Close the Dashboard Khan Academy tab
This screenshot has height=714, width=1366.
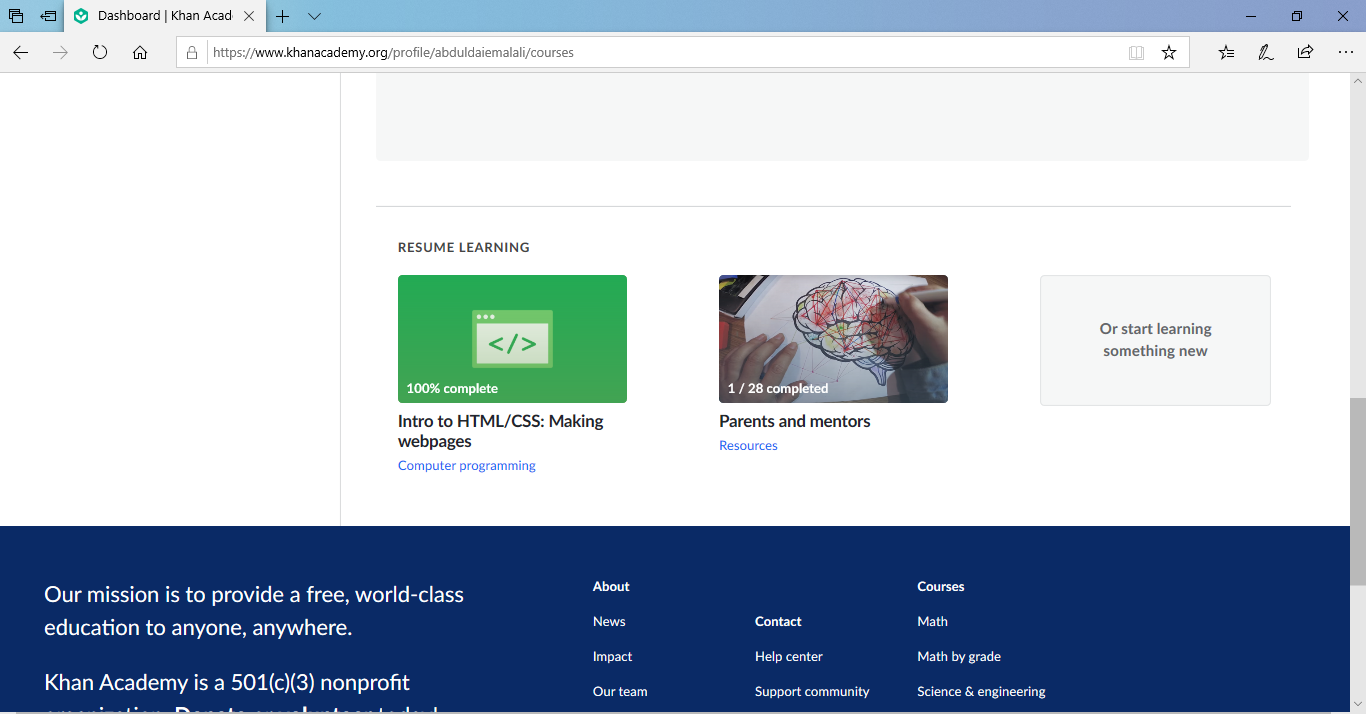(x=249, y=16)
